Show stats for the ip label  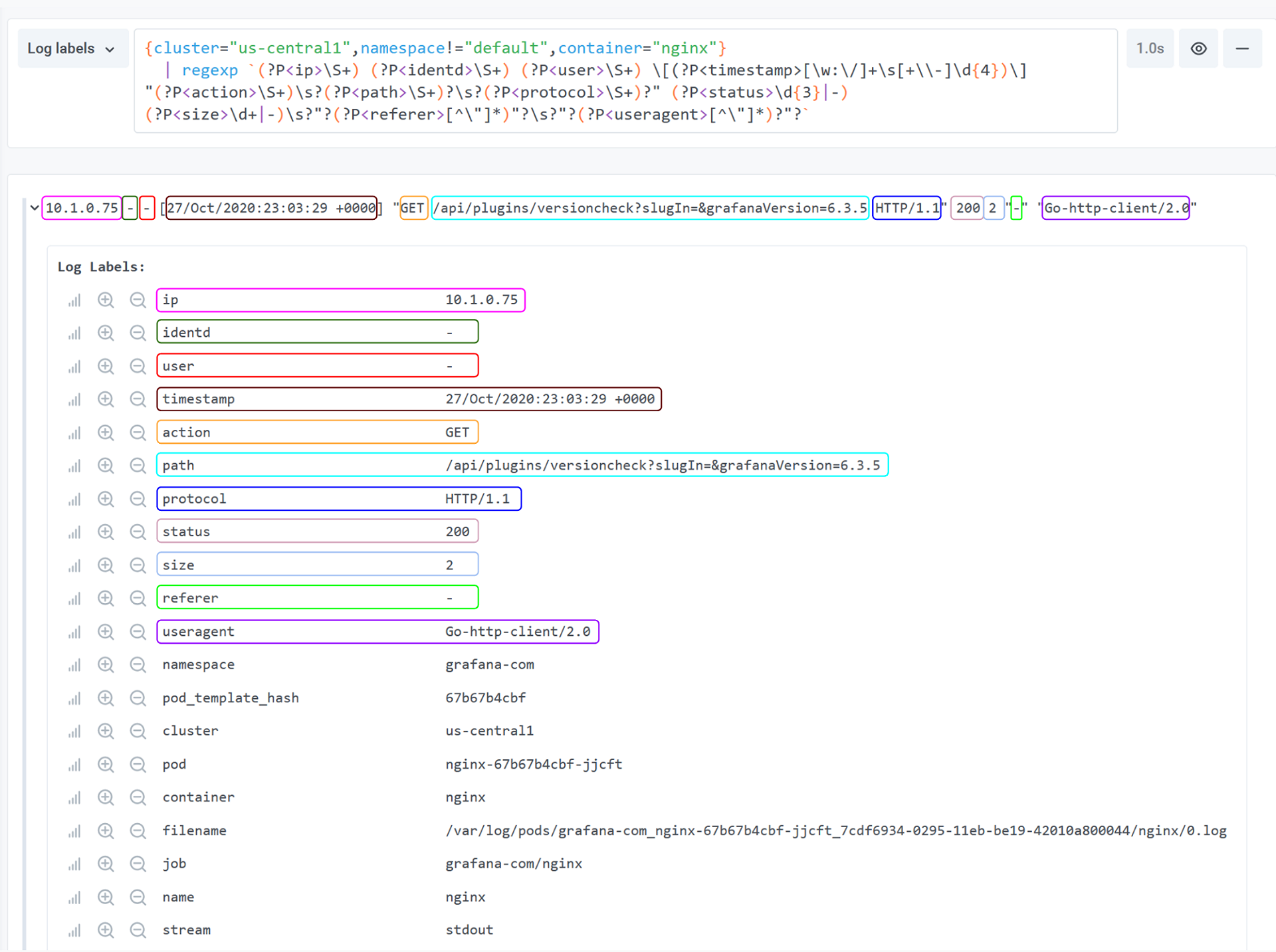(x=74, y=300)
